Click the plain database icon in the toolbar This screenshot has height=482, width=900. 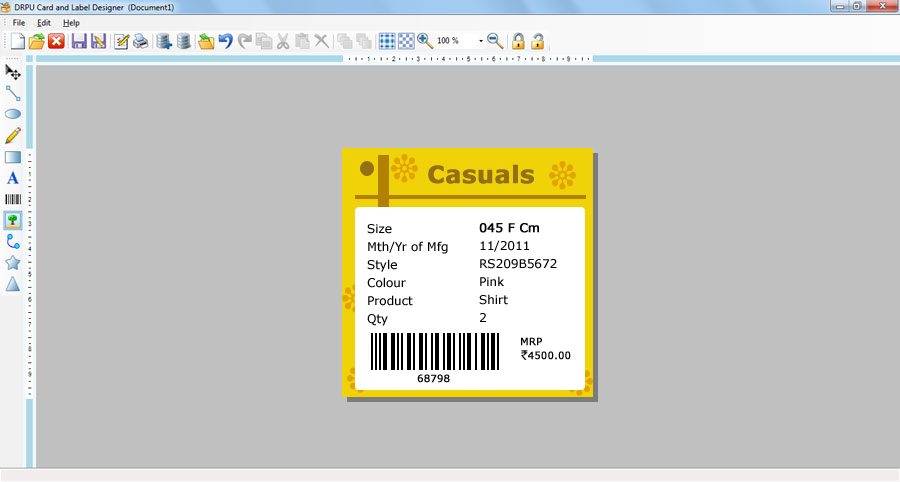point(184,41)
